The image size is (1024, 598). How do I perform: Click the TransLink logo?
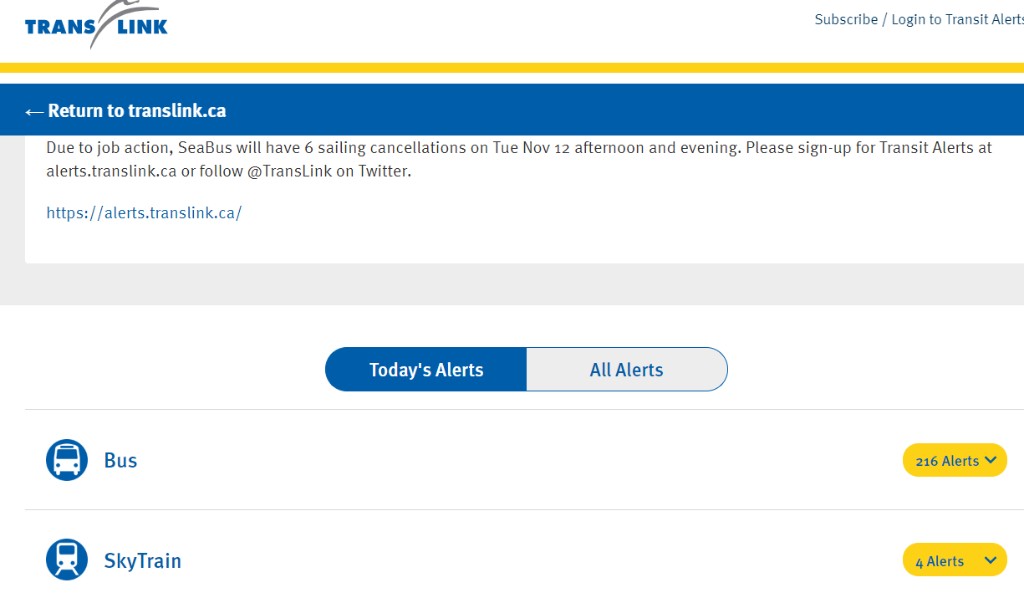point(96,24)
